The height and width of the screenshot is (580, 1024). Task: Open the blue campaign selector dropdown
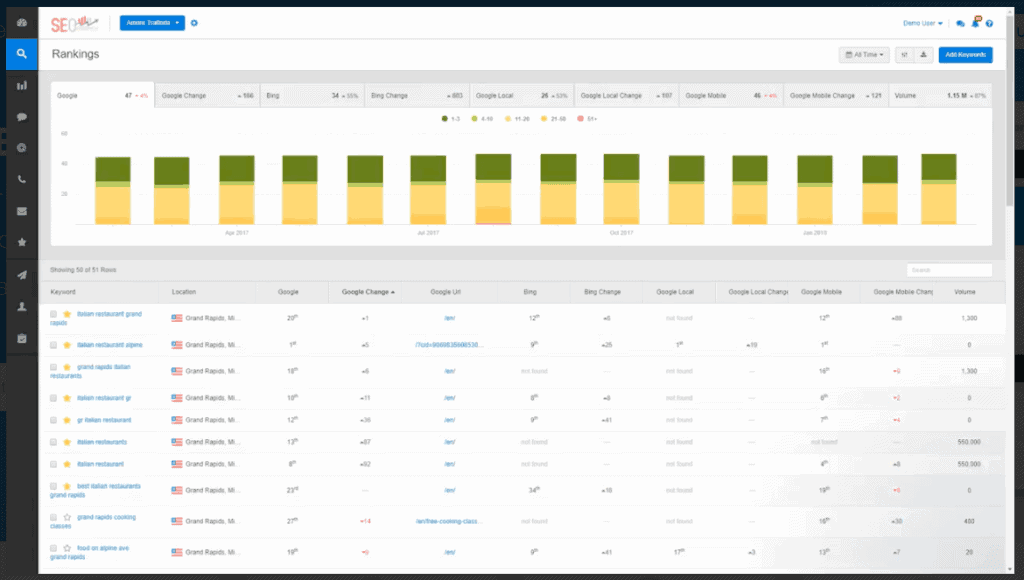pyautogui.click(x=152, y=23)
